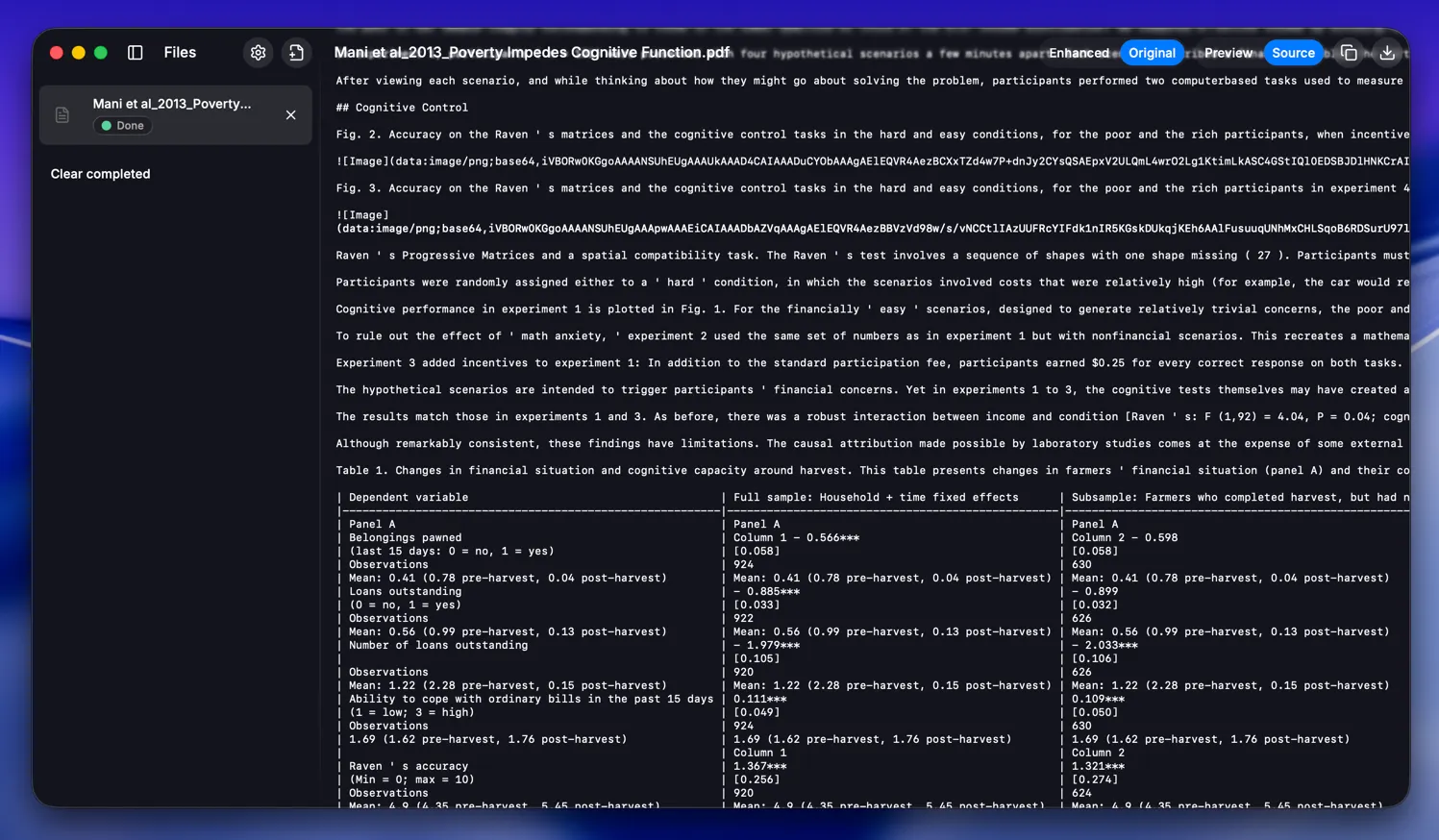1439x840 pixels.
Task: Maximize window with green button
Action: point(101,53)
